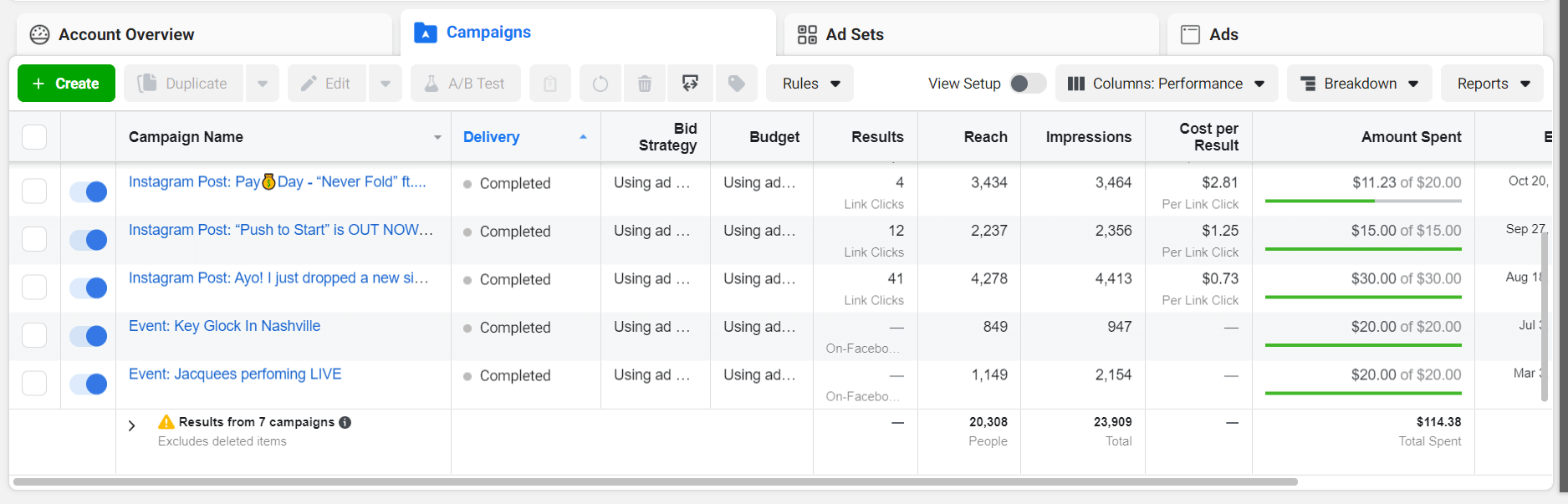Click the yellow warning triangle icon

166,422
